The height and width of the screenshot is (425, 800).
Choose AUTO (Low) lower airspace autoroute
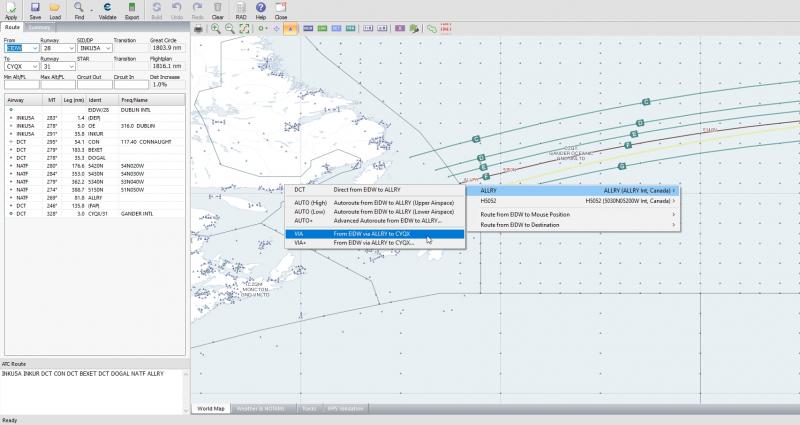click(x=375, y=211)
